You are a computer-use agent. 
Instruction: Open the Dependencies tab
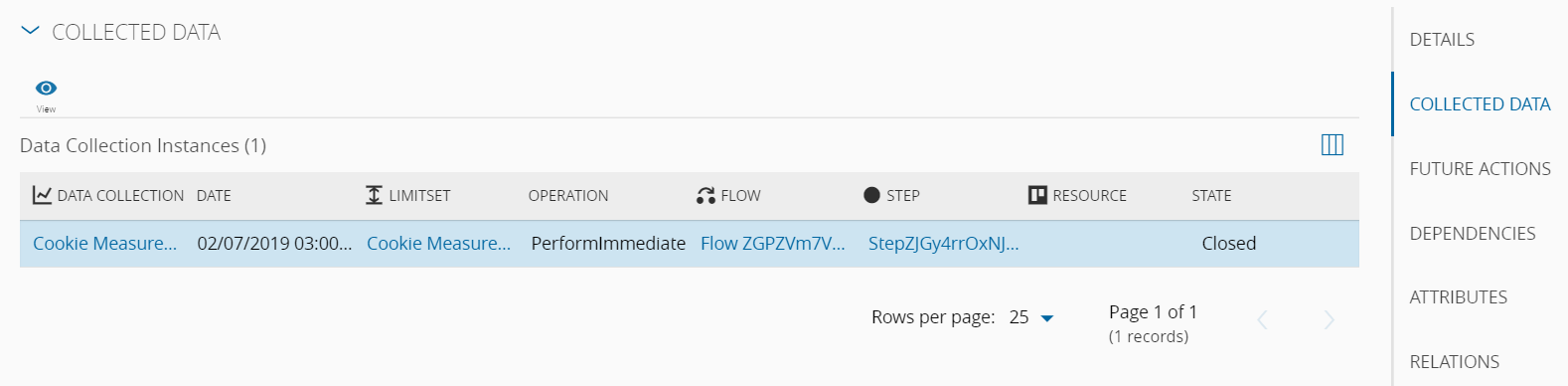pyautogui.click(x=1473, y=234)
